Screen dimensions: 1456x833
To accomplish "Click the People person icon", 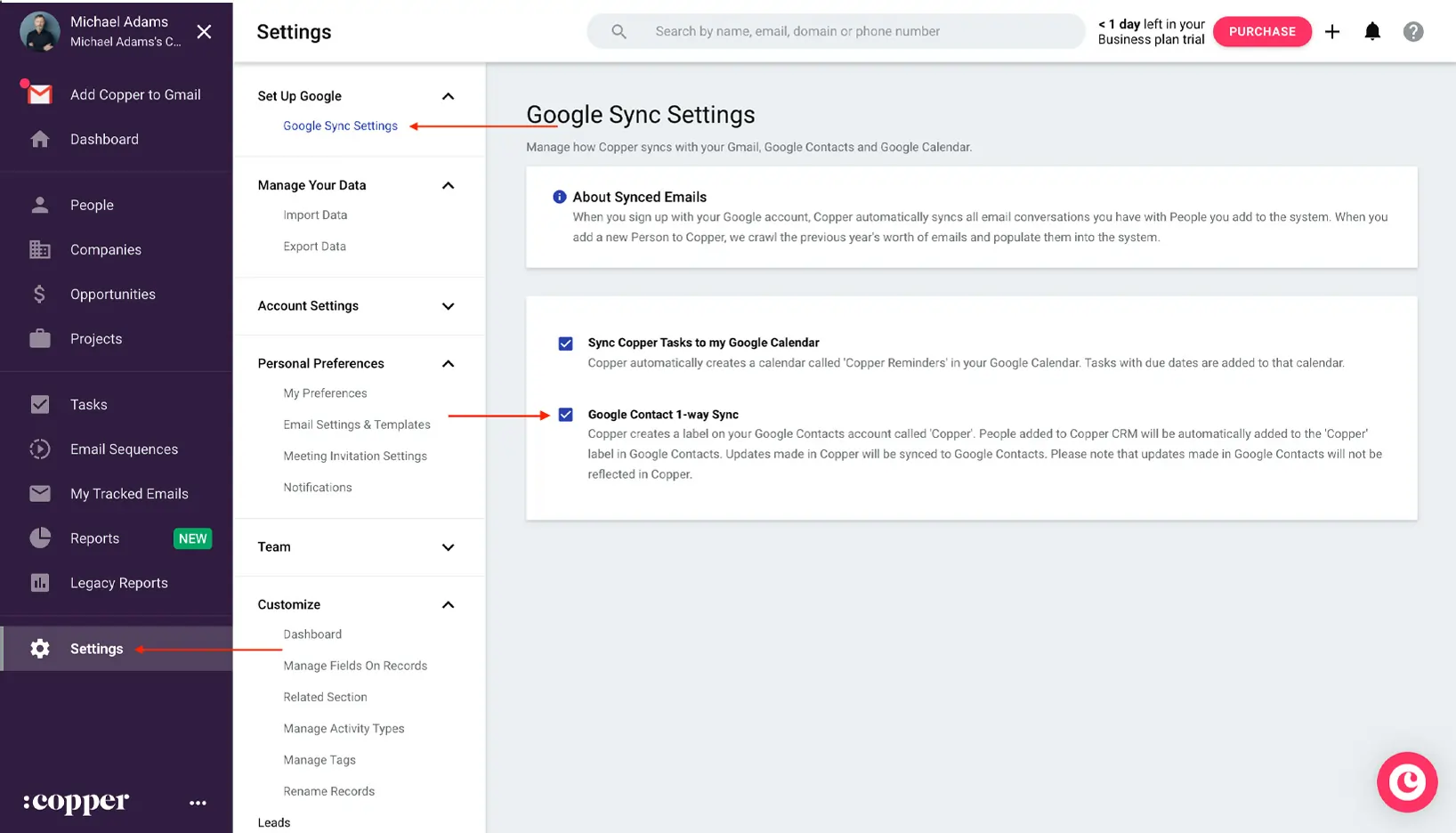I will pyautogui.click(x=39, y=205).
